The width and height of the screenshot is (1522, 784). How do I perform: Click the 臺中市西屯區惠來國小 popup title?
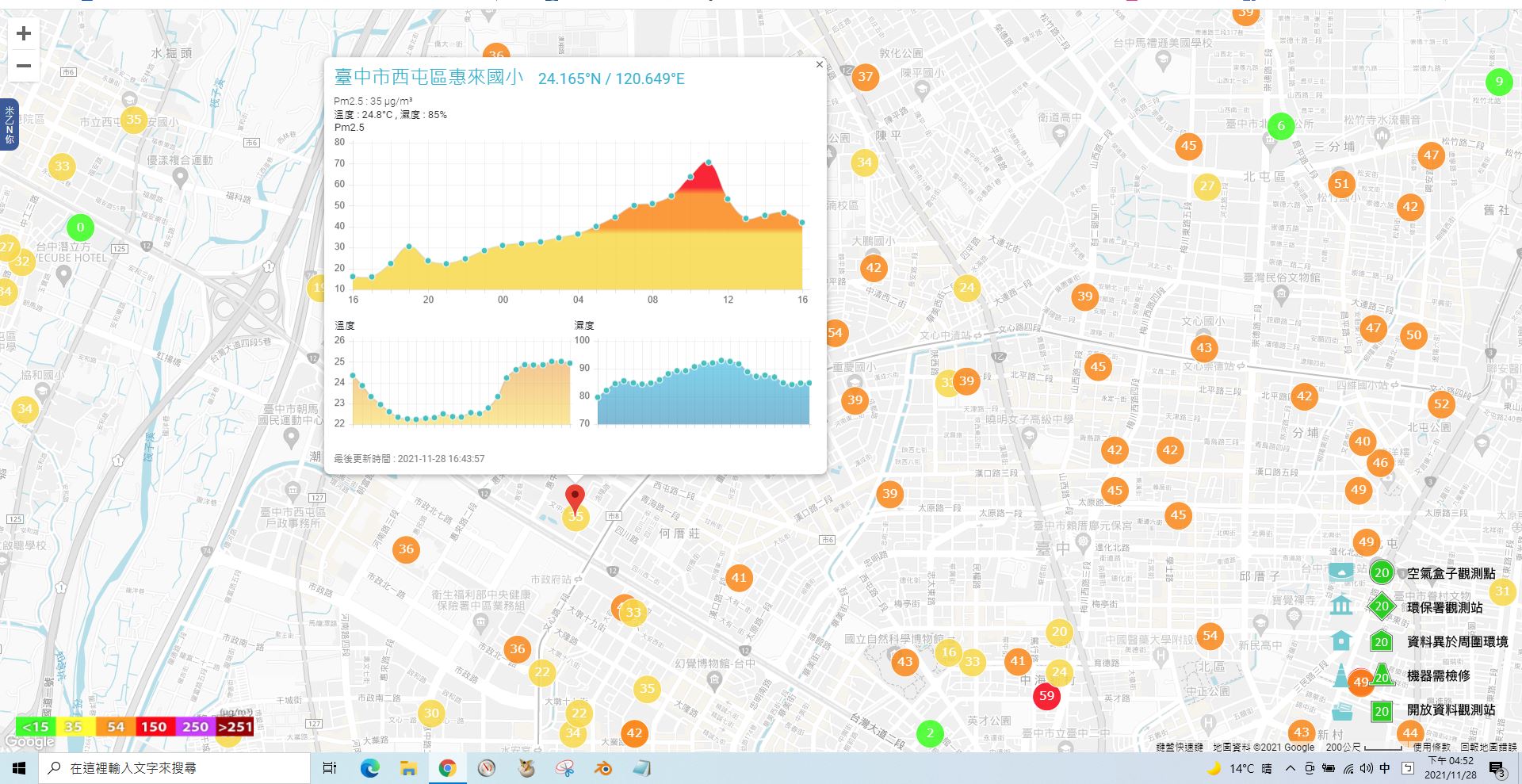tap(428, 77)
